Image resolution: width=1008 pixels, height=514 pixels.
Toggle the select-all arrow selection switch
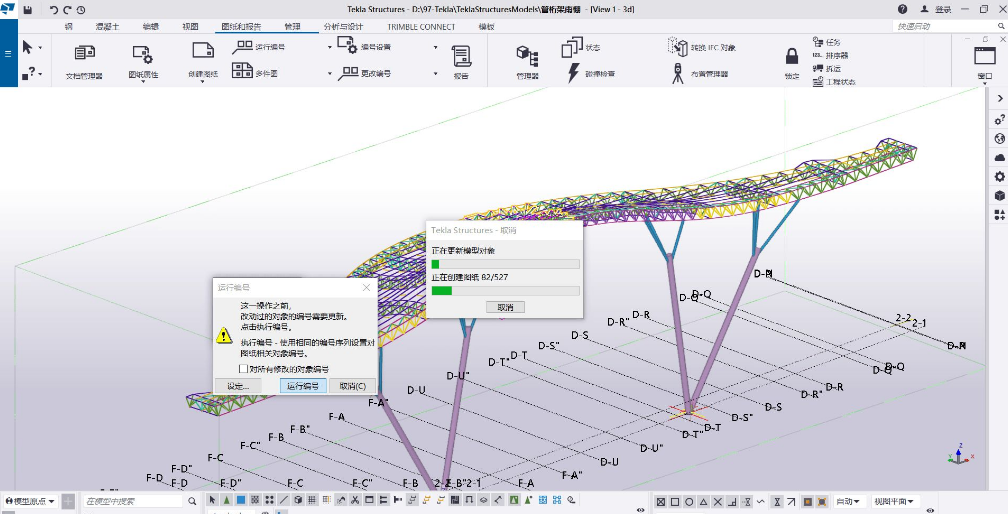(x=213, y=500)
